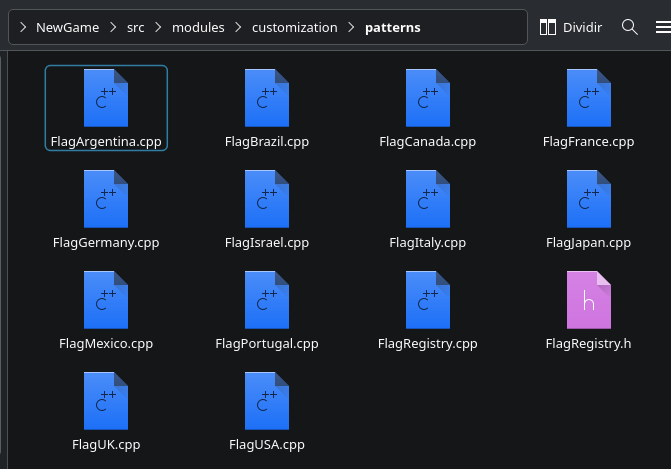Select the FlagBrazil.cpp file icon
Image resolution: width=671 pixels, height=469 pixels.
point(267,98)
